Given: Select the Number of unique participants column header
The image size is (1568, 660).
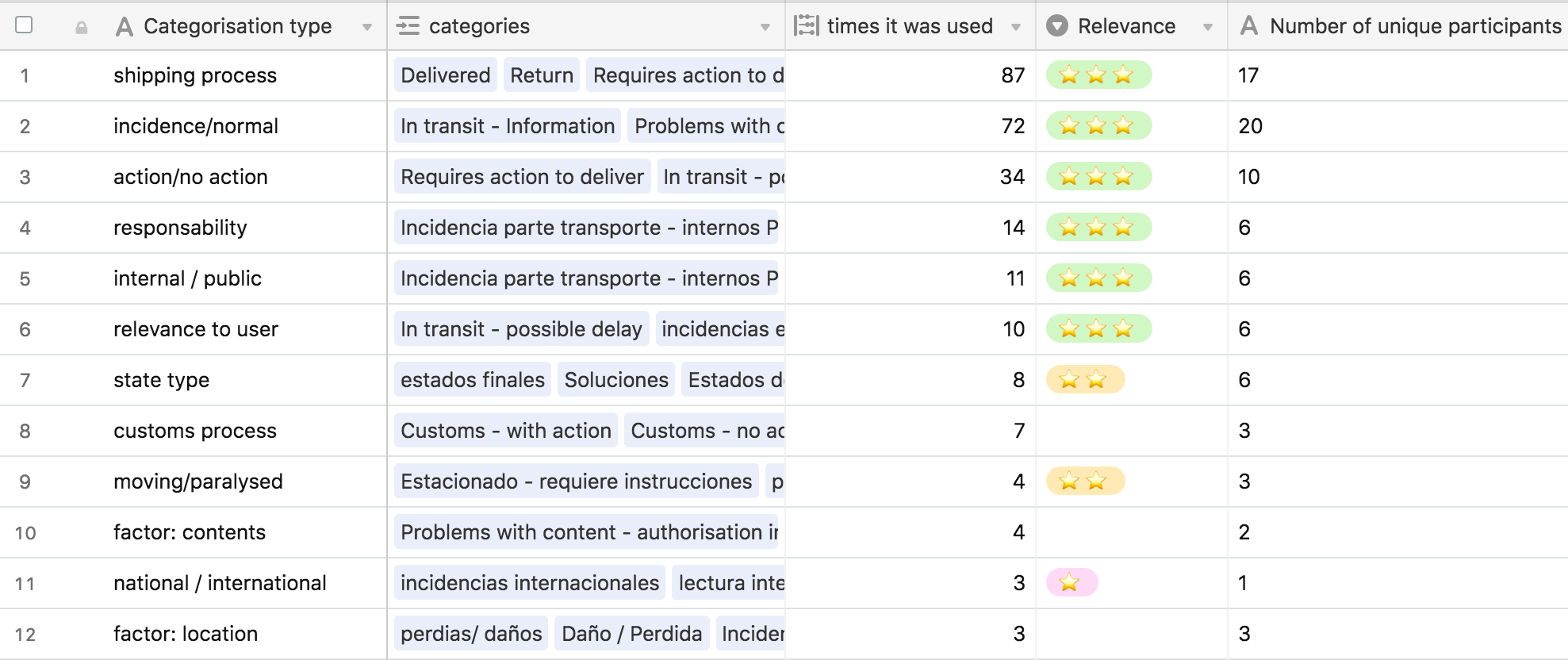Looking at the screenshot, I should pos(1397,26).
